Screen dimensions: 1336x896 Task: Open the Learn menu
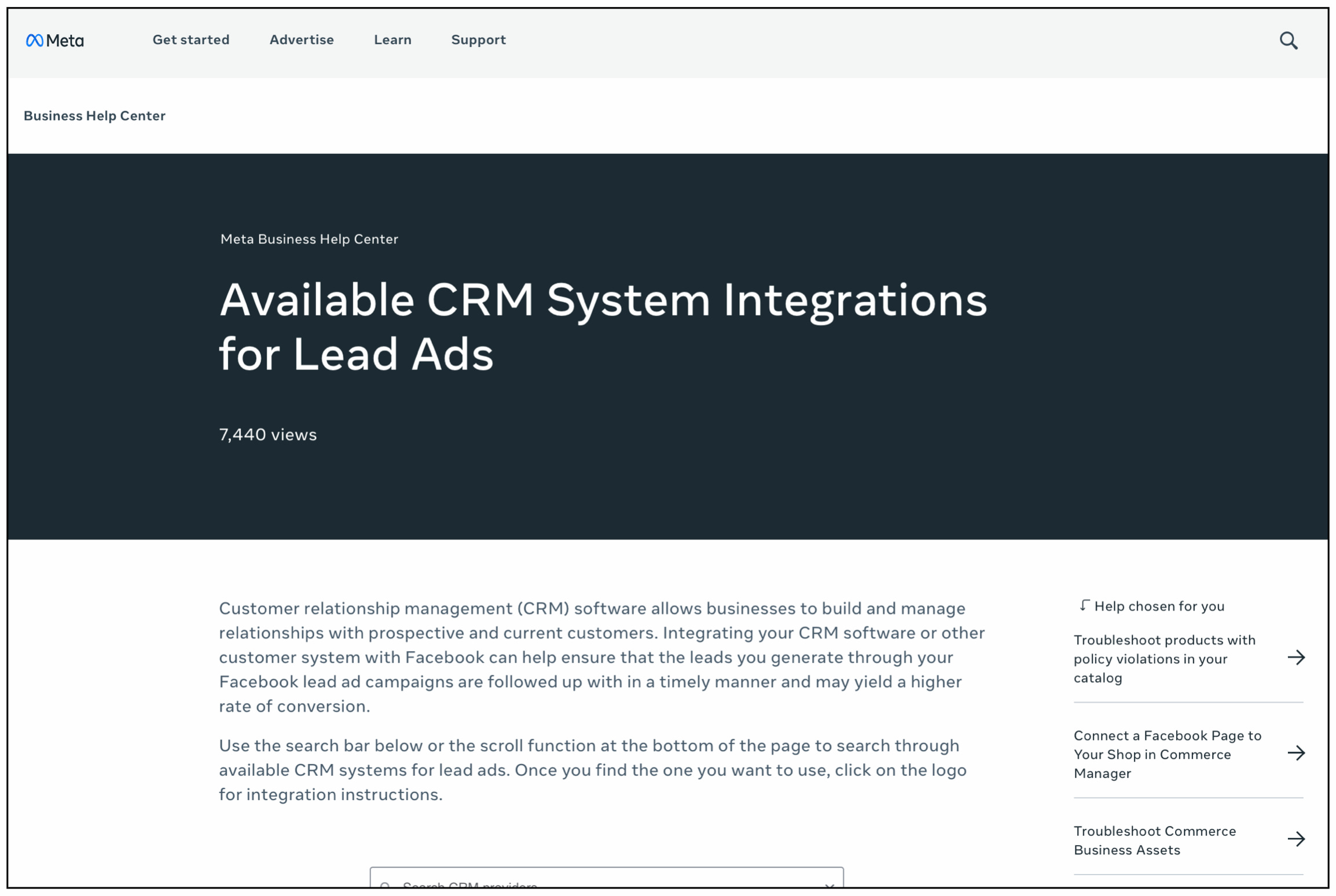pyautogui.click(x=392, y=40)
